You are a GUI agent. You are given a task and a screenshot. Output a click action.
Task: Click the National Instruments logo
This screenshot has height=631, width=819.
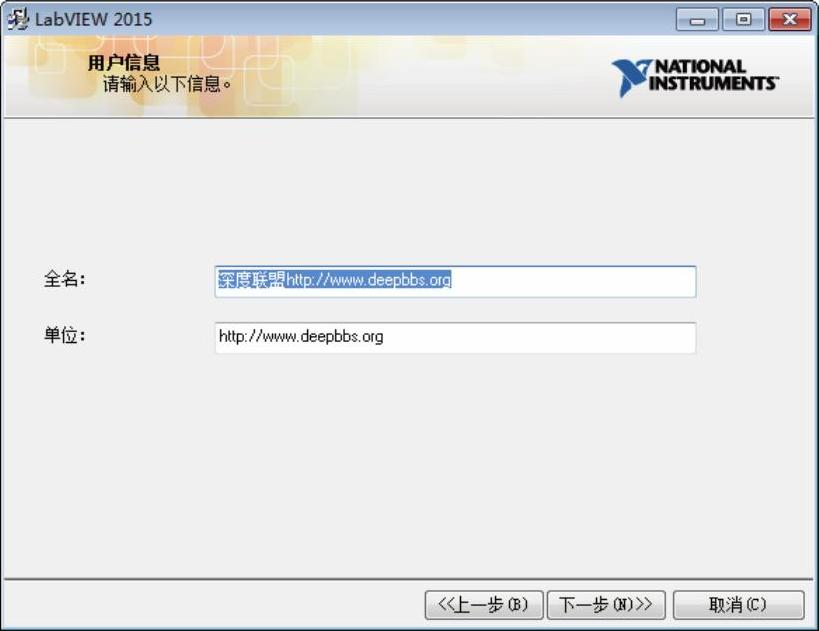(695, 78)
